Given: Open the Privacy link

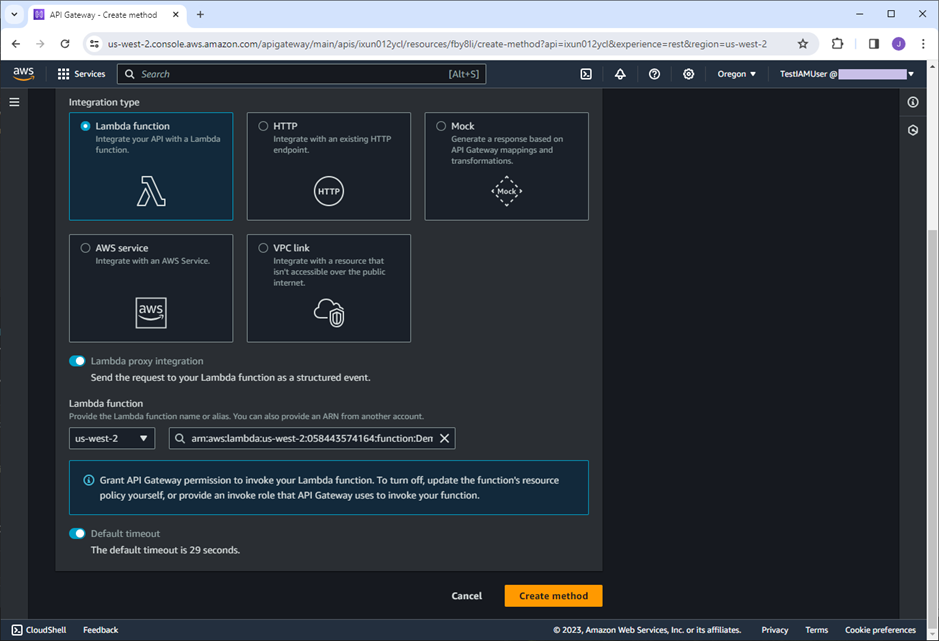Looking at the screenshot, I should coord(774,630).
